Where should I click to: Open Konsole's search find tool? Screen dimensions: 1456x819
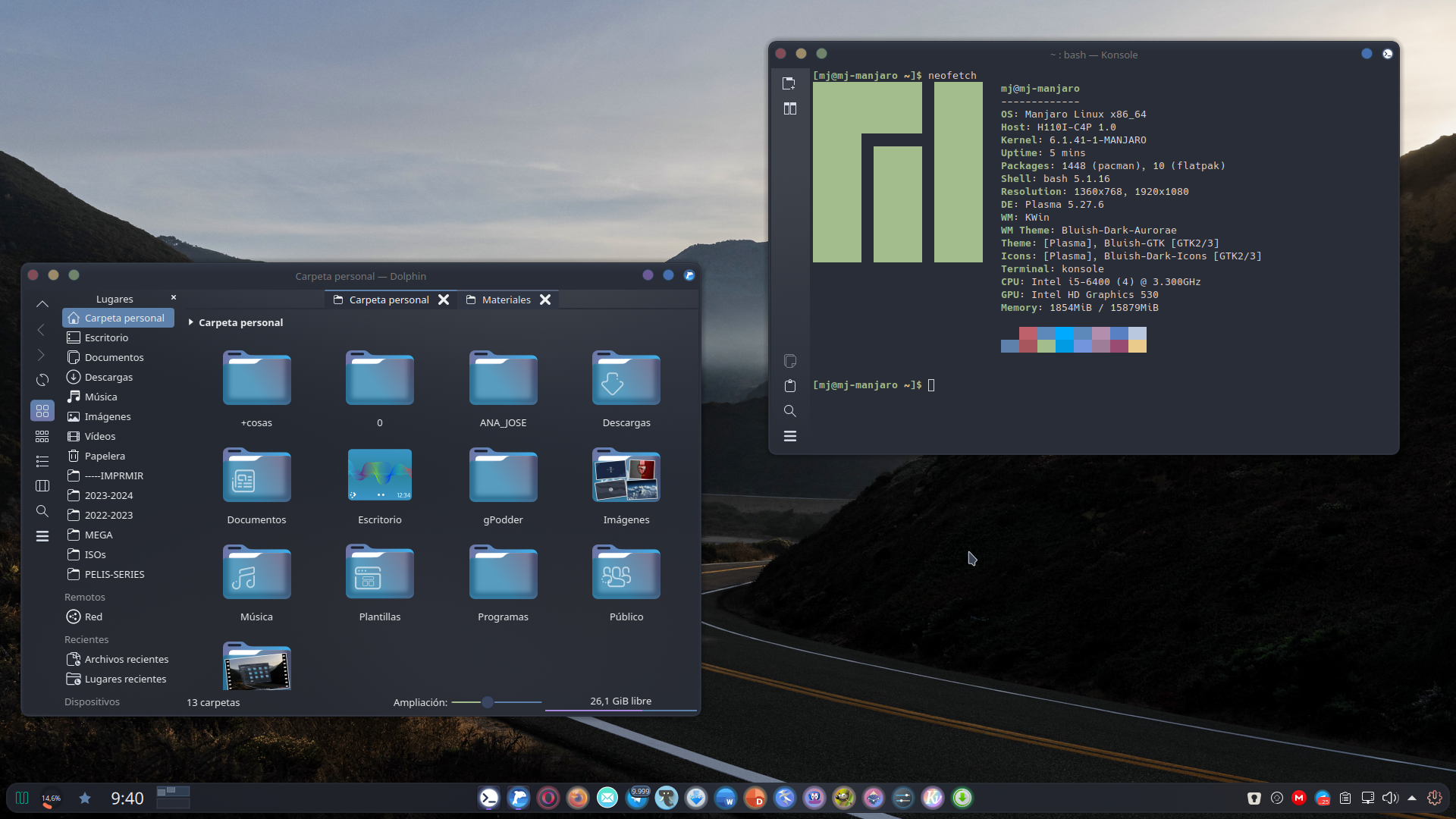coord(789,411)
